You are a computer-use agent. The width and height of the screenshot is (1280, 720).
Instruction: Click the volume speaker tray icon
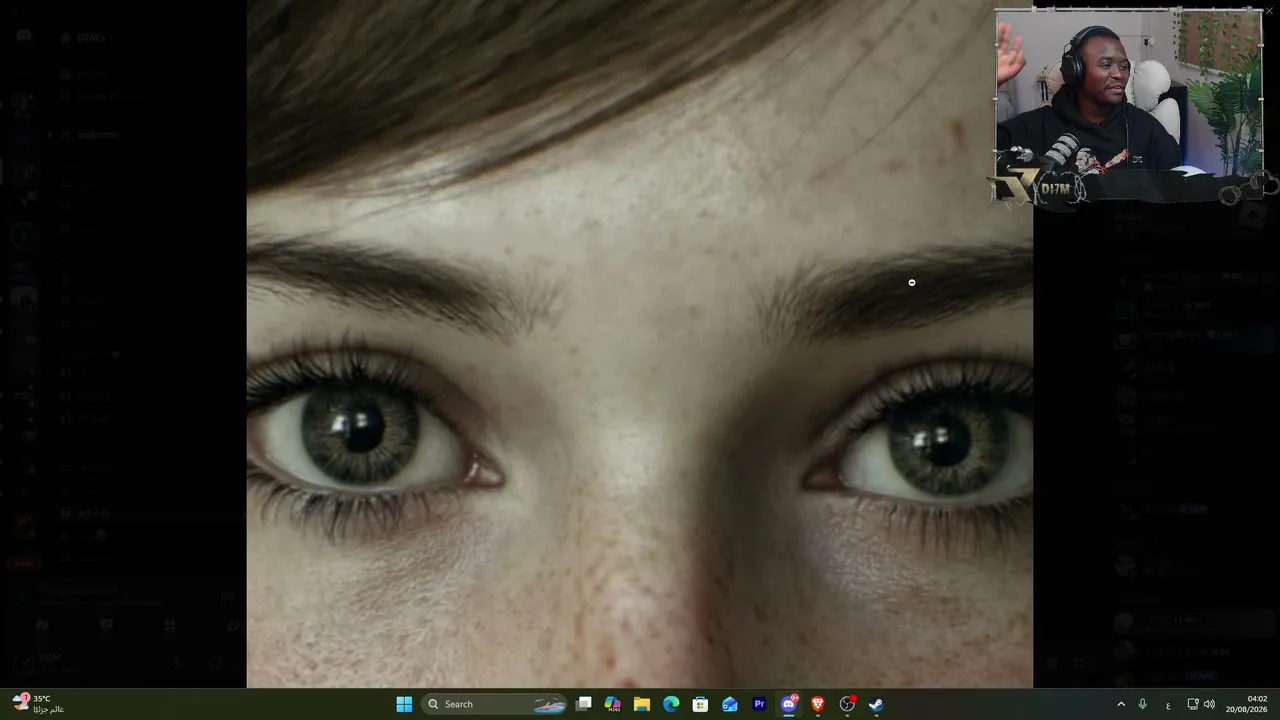click(x=1209, y=704)
